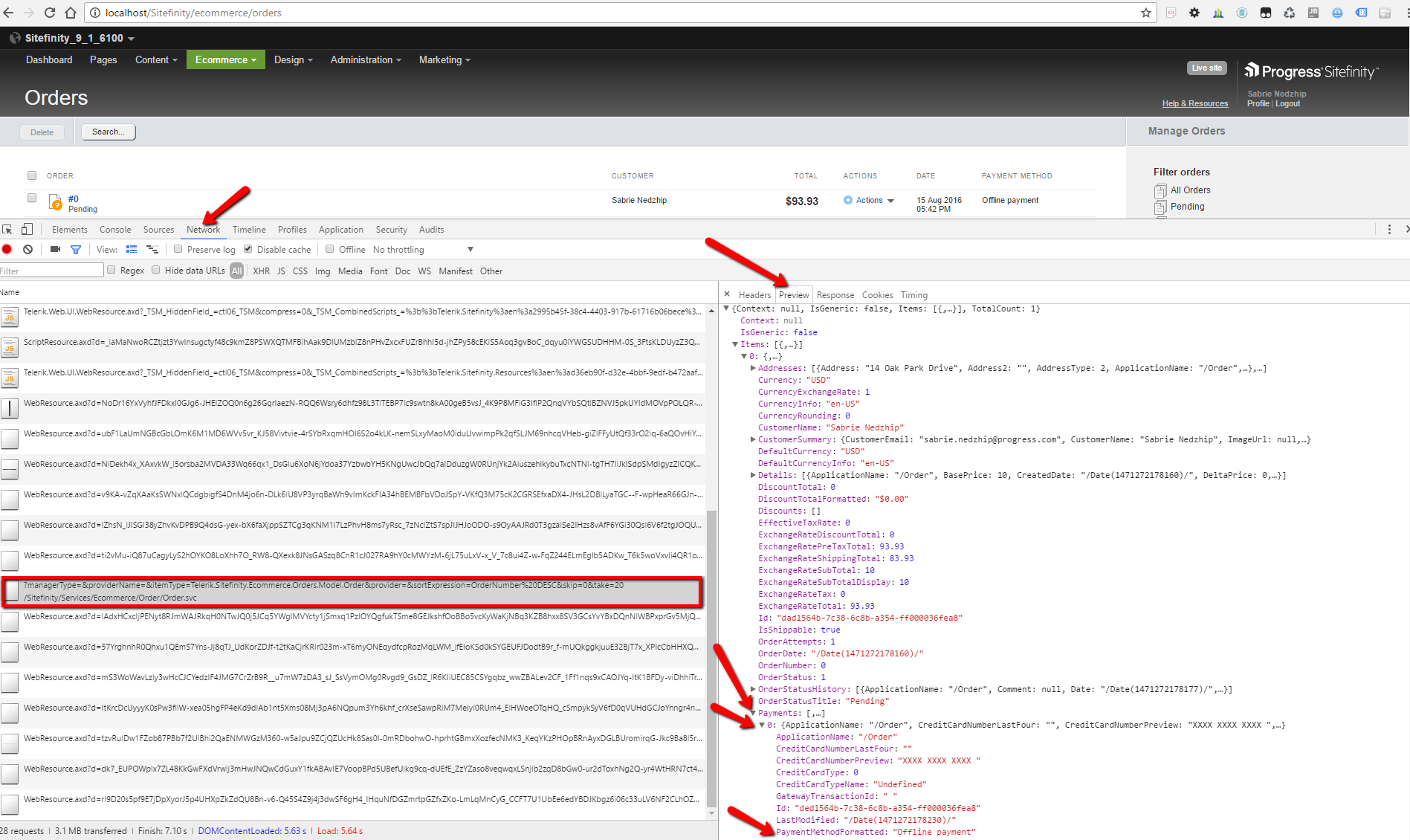Expand the Addresses node in preview

point(753,368)
